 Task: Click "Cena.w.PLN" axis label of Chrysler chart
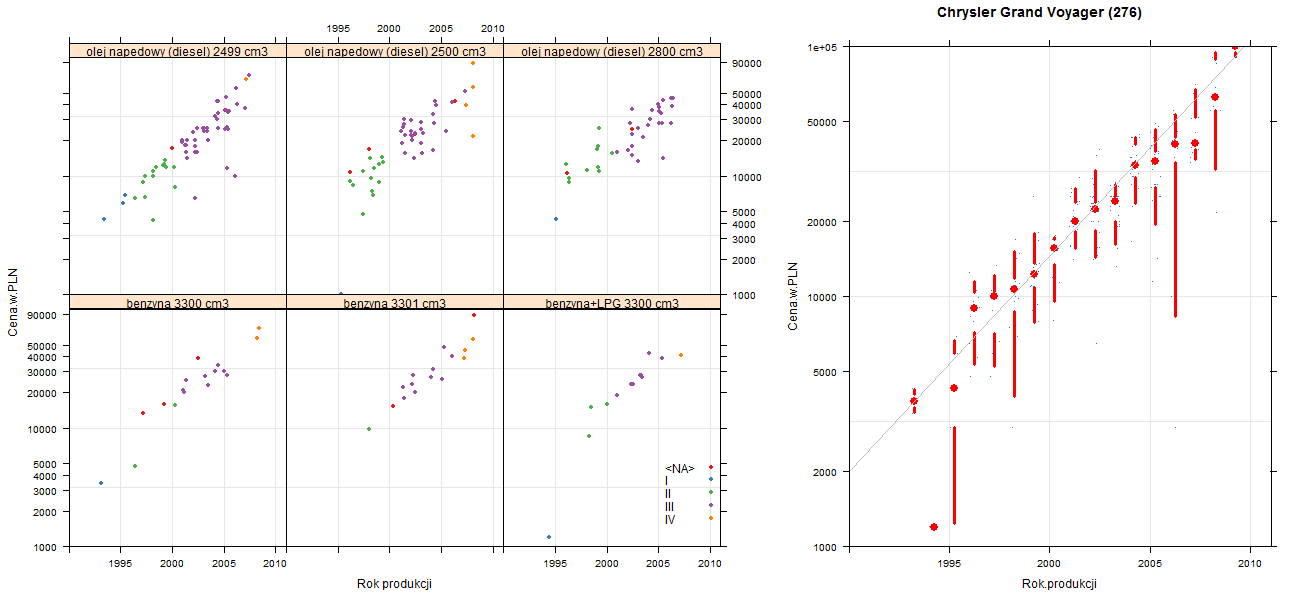point(793,296)
